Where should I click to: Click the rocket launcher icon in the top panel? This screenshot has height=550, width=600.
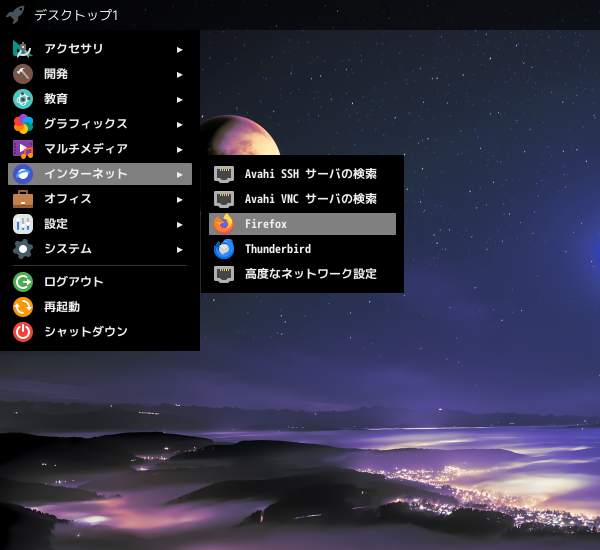15,15
